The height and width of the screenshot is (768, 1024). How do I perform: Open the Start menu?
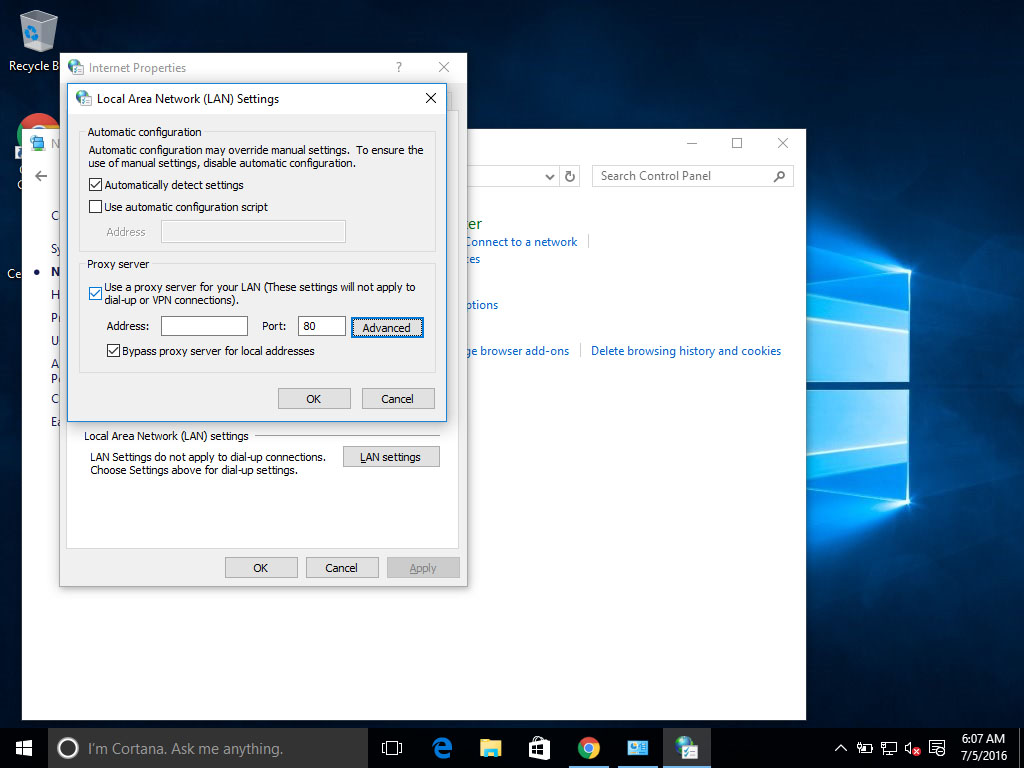click(22, 747)
